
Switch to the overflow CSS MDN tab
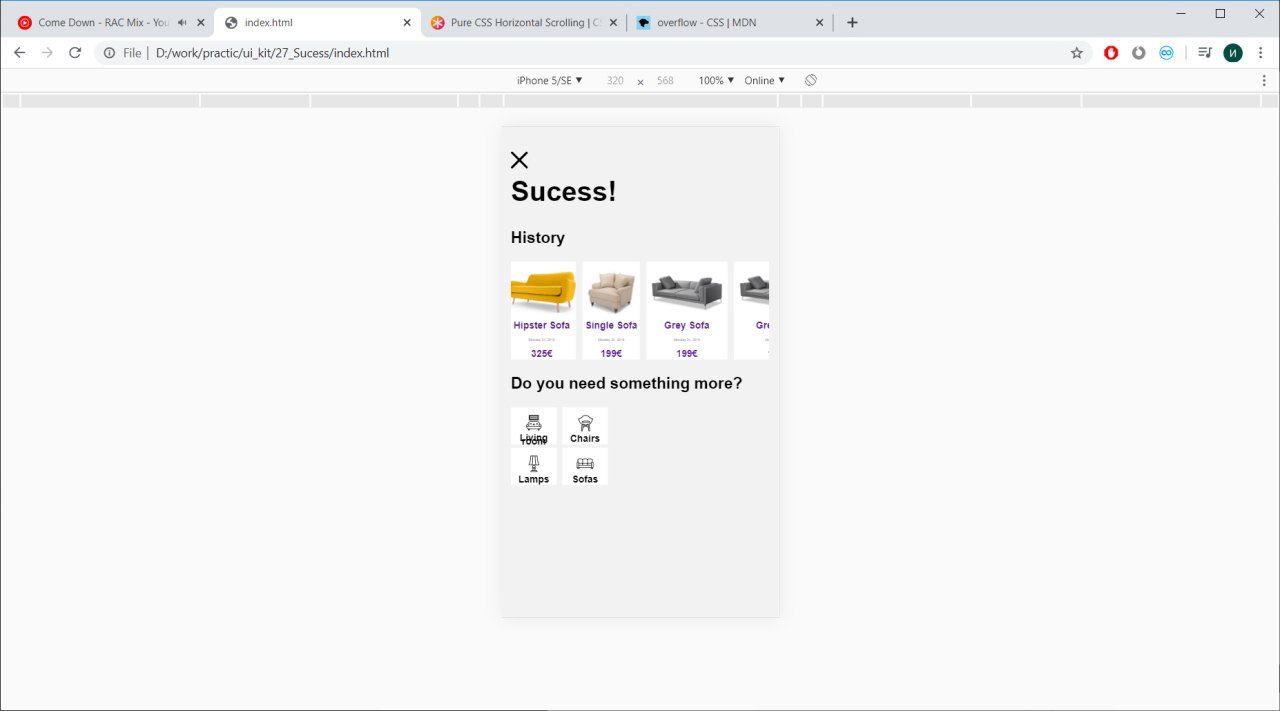click(x=730, y=22)
